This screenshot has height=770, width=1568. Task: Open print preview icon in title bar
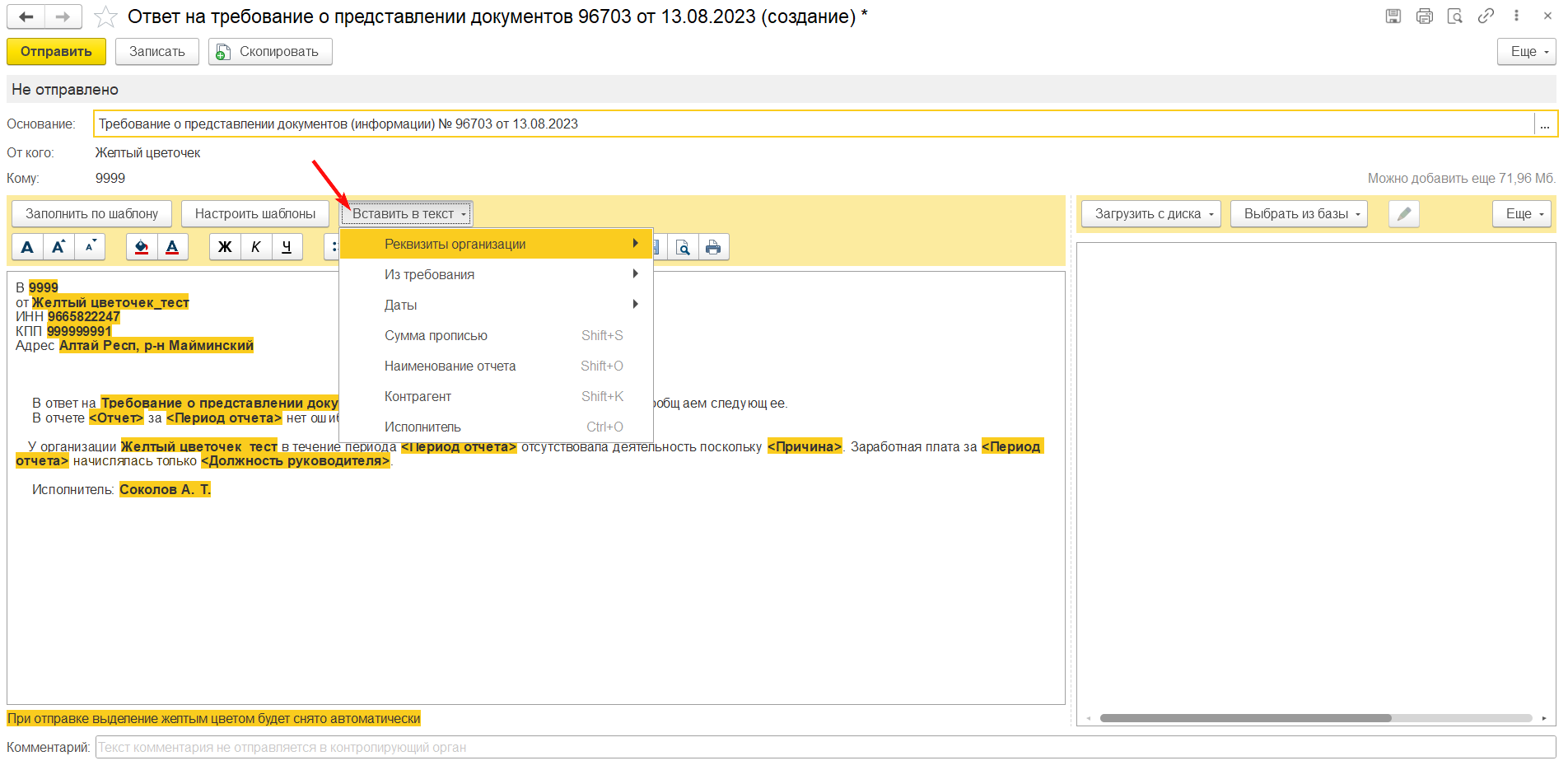click(x=1455, y=16)
